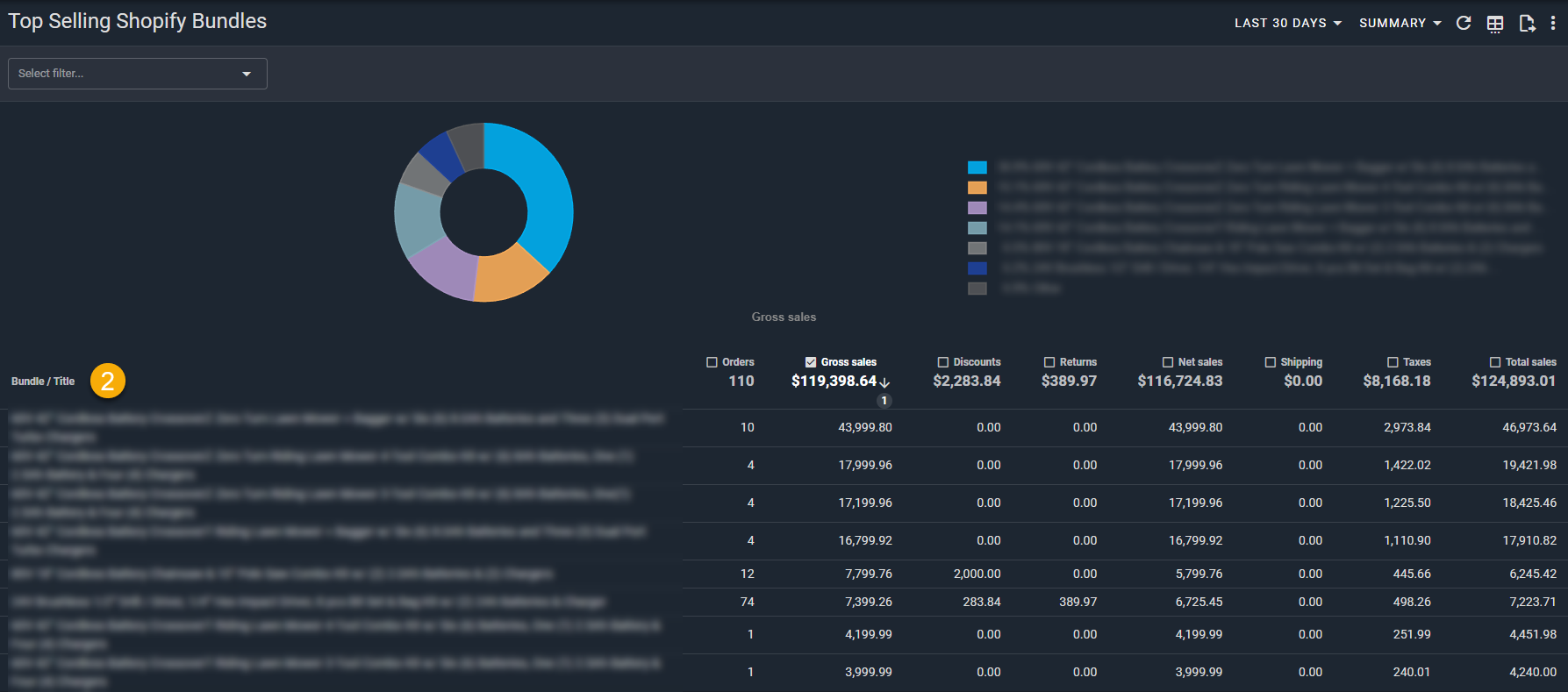Enable the Net sales checkbox
This screenshot has width=1568, height=692.
click(x=1168, y=362)
